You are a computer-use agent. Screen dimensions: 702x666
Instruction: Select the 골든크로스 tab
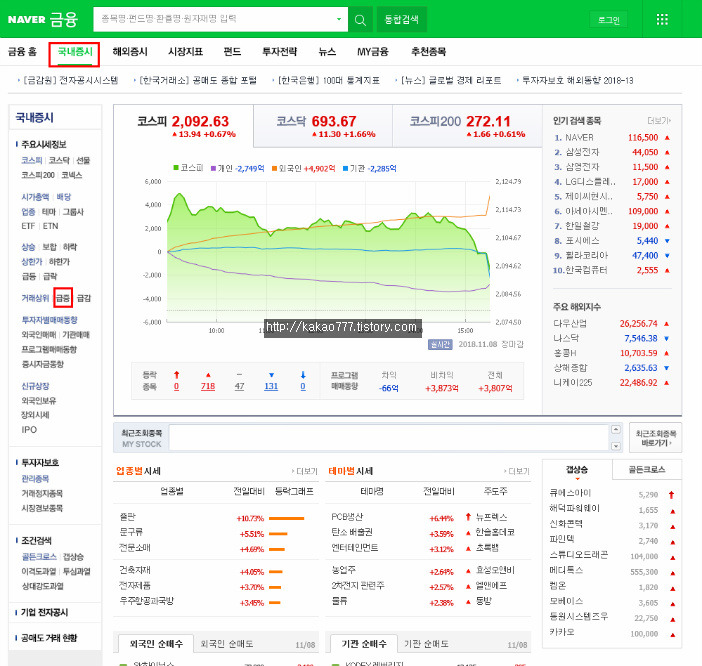click(646, 470)
